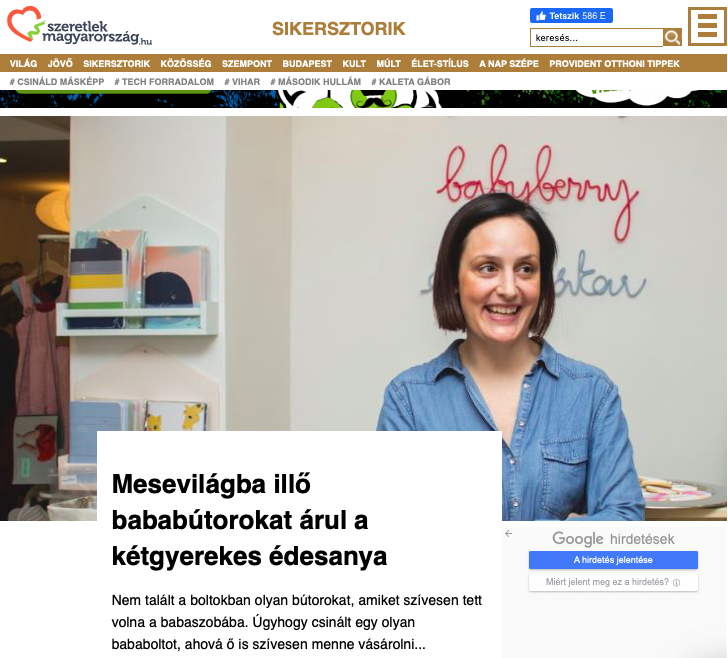Viewport: 728px width, 658px height.
Task: Open the JÖVŐ menu section
Action: click(x=60, y=64)
